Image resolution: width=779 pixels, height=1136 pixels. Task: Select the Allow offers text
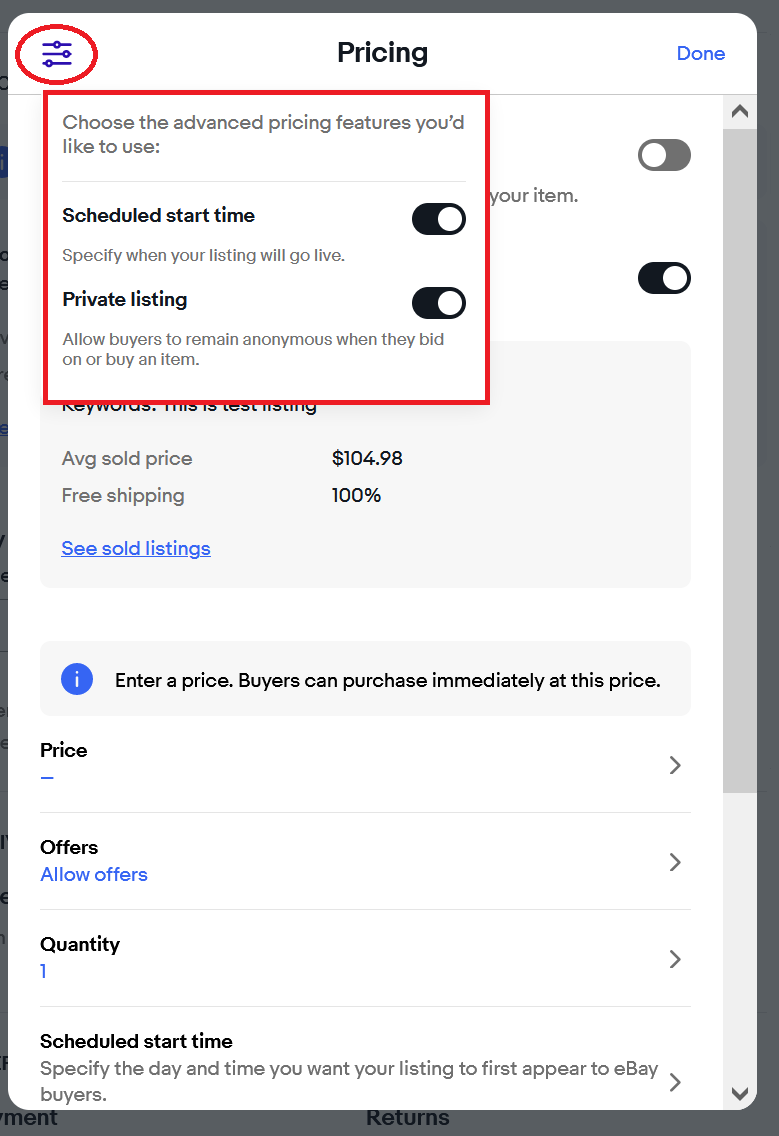93,874
